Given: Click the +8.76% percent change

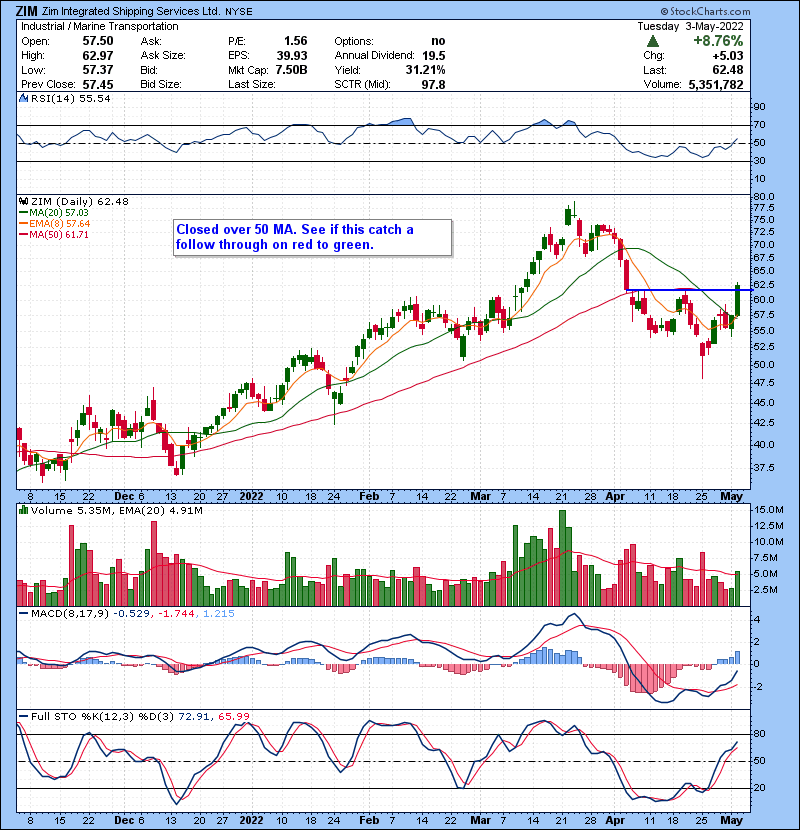Looking at the screenshot, I should (x=718, y=41).
